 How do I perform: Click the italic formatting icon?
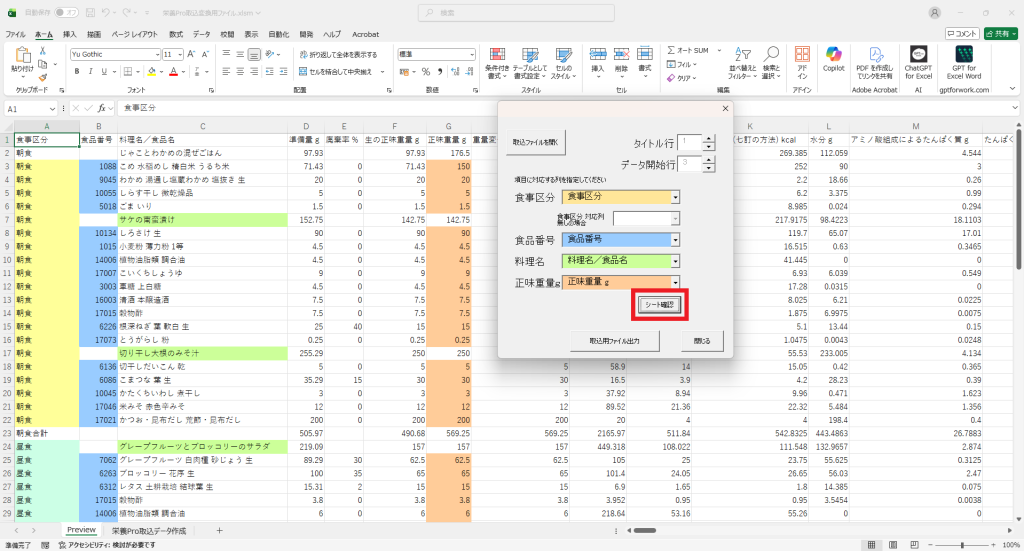(89, 72)
